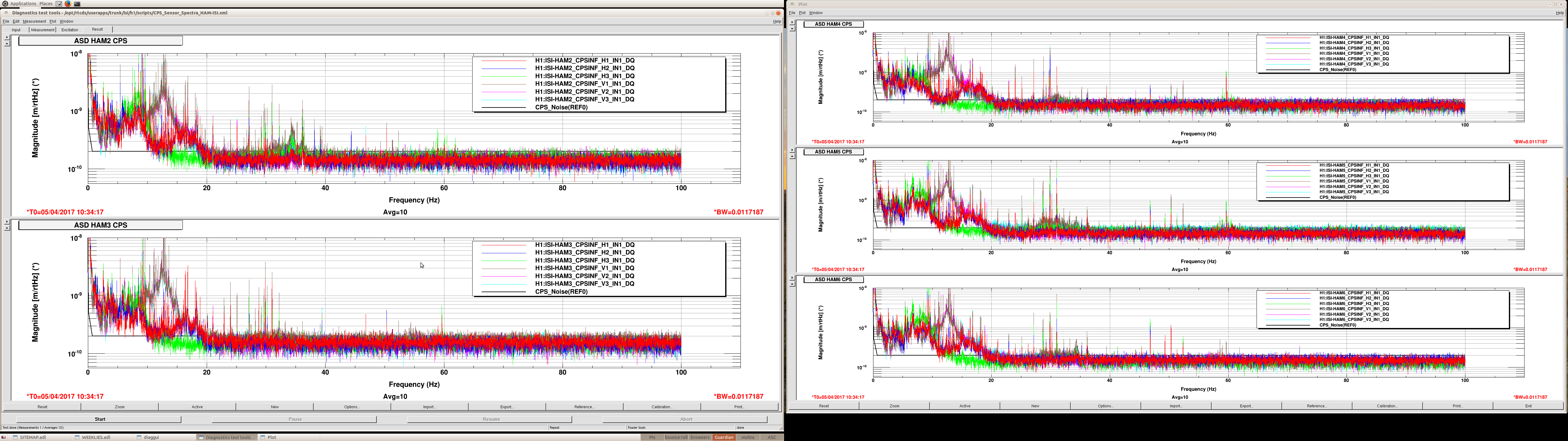Open the File menu in Plot window
Screen dimensions: 1568x441
click(792, 13)
